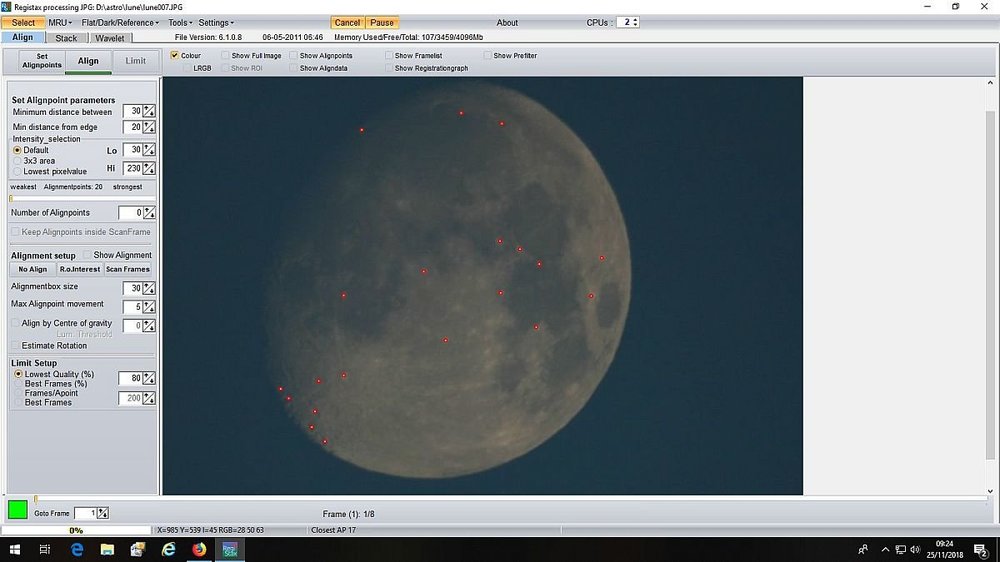Adjust the Alignmentbox size stepper
This screenshot has width=1000, height=562.
pyautogui.click(x=149, y=288)
